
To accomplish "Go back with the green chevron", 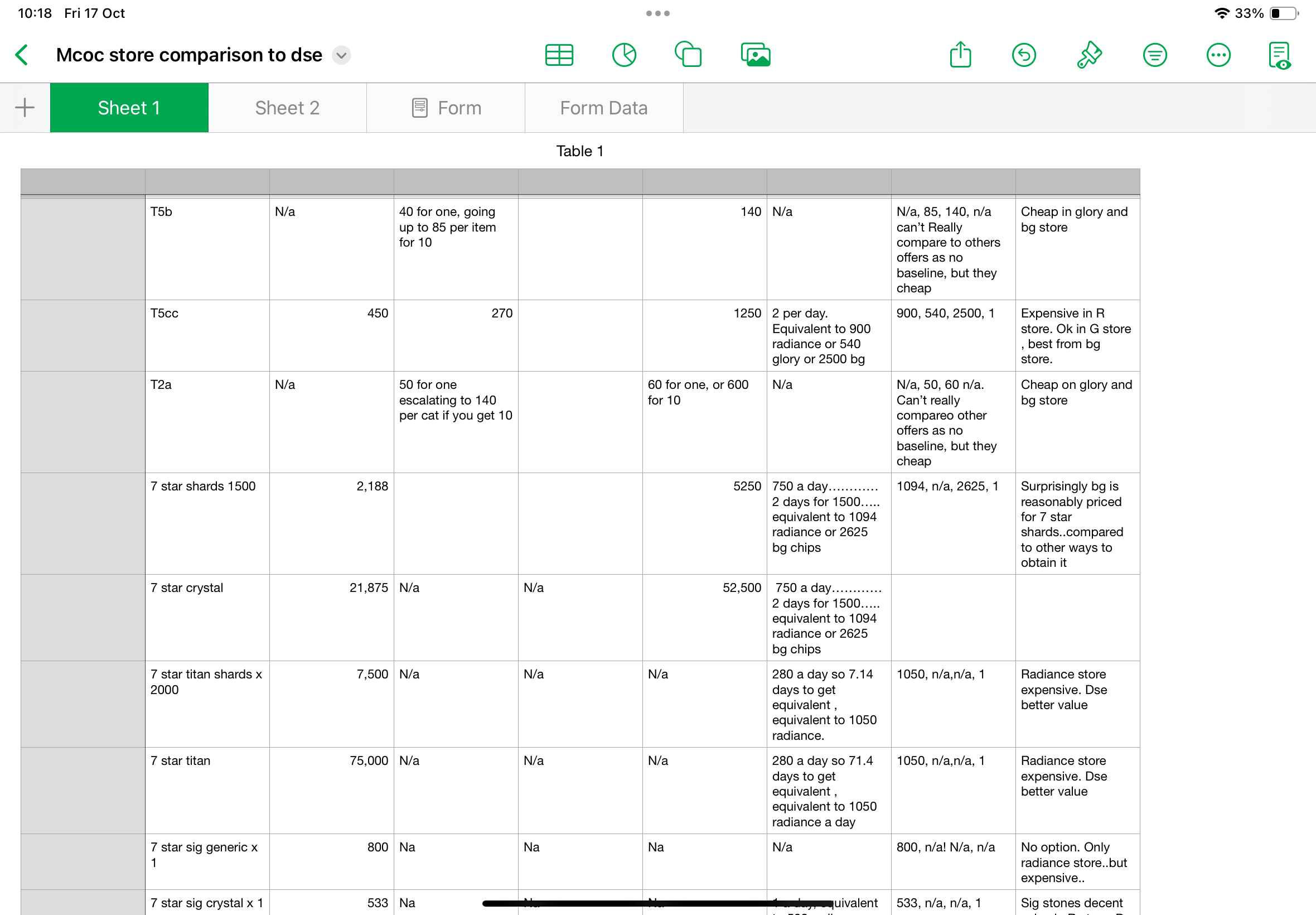I will [22, 55].
